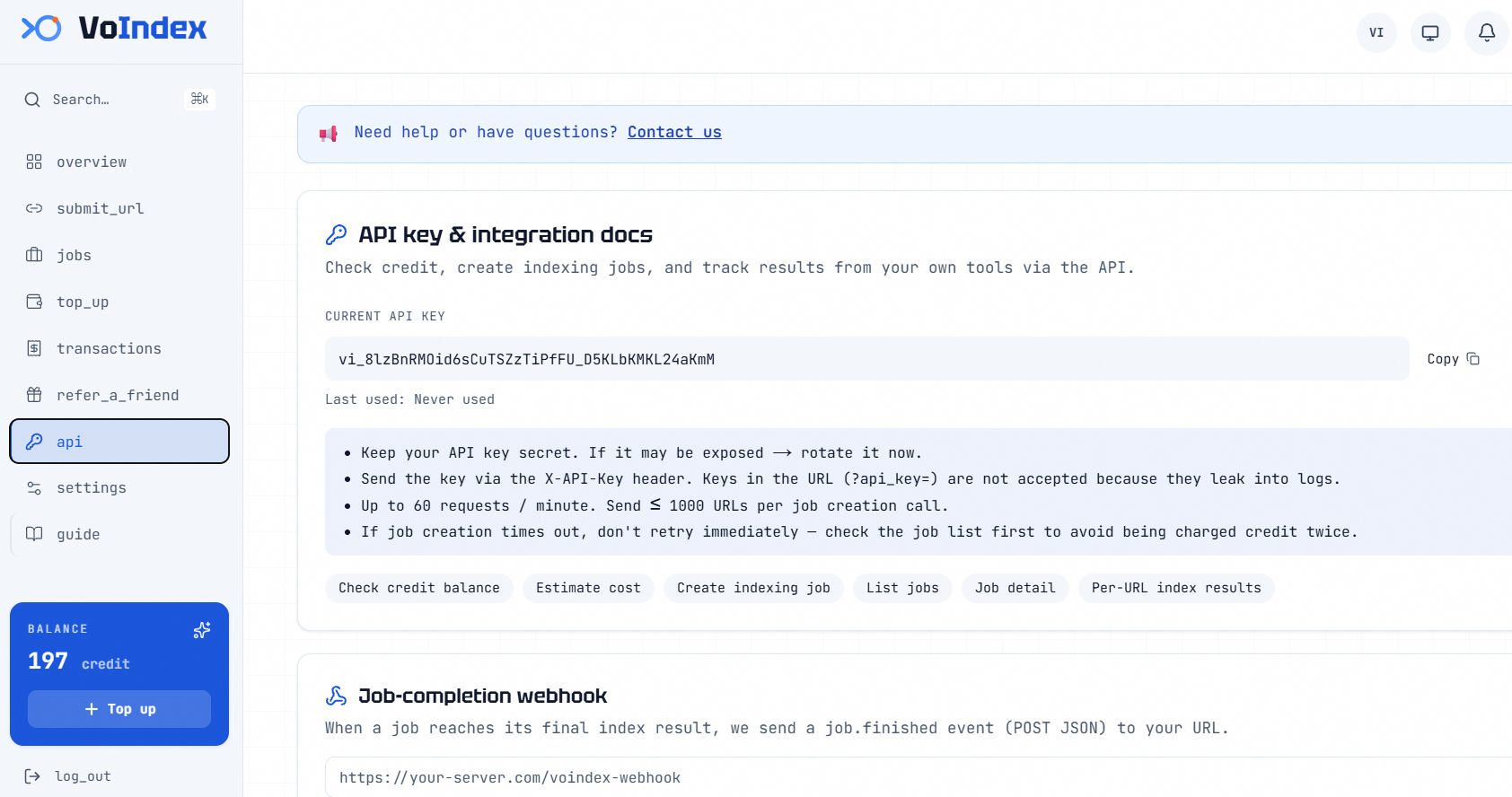
Task: Click the Top up button
Action: 119,709
